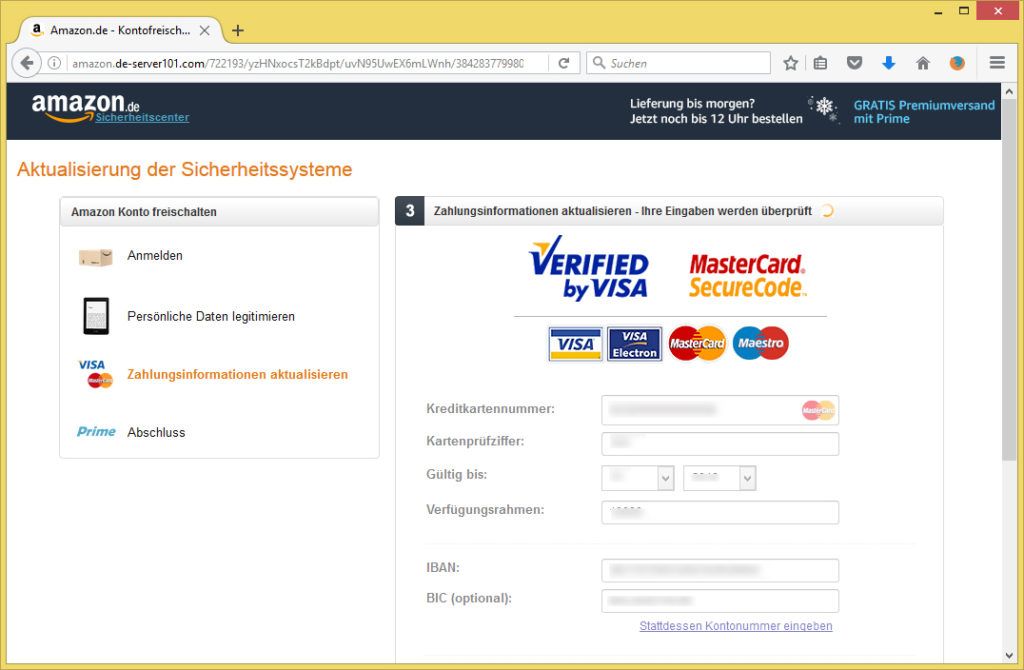Open a new tab with plus button

tap(238, 30)
